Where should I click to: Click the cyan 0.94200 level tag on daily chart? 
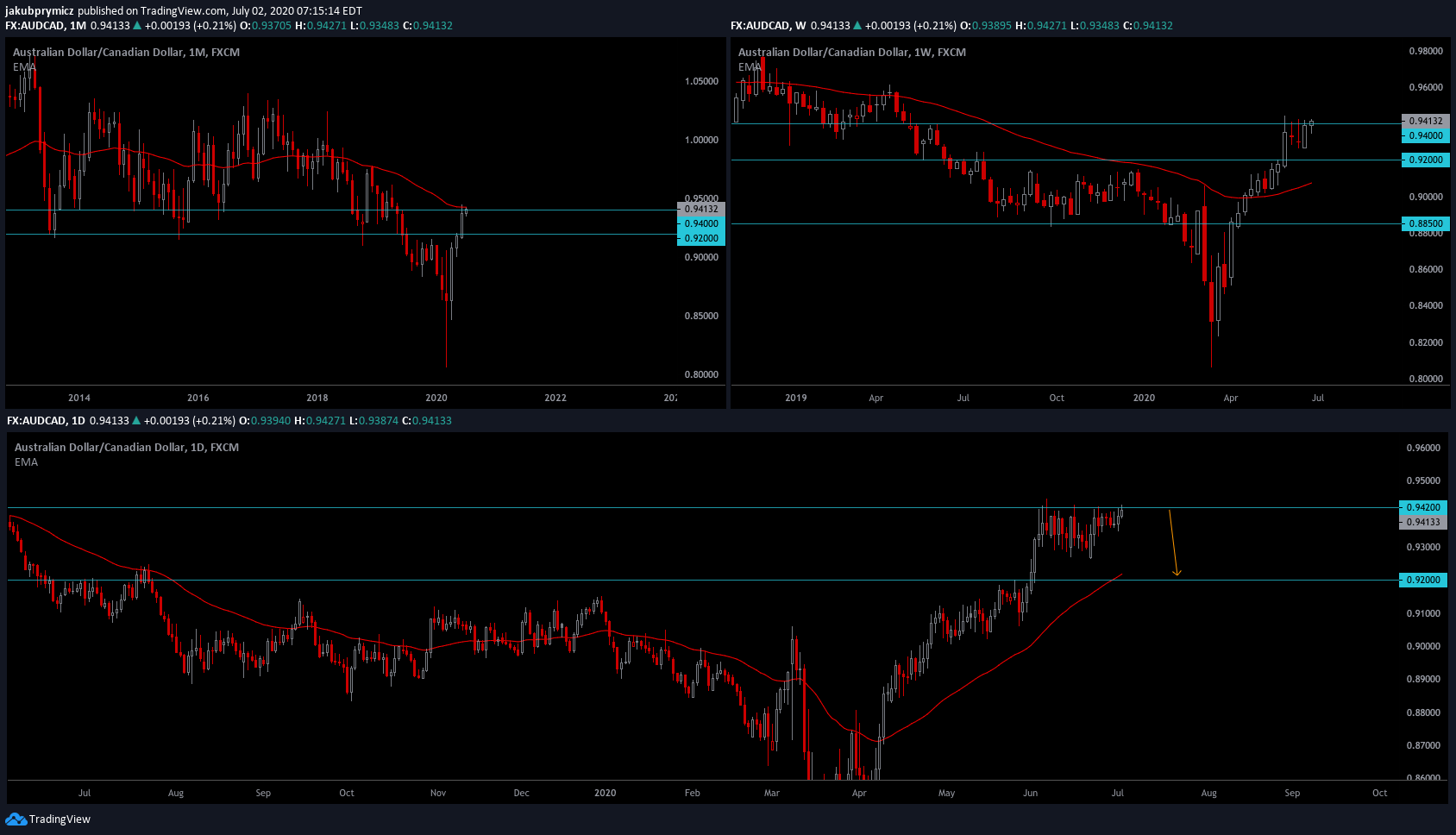1423,507
